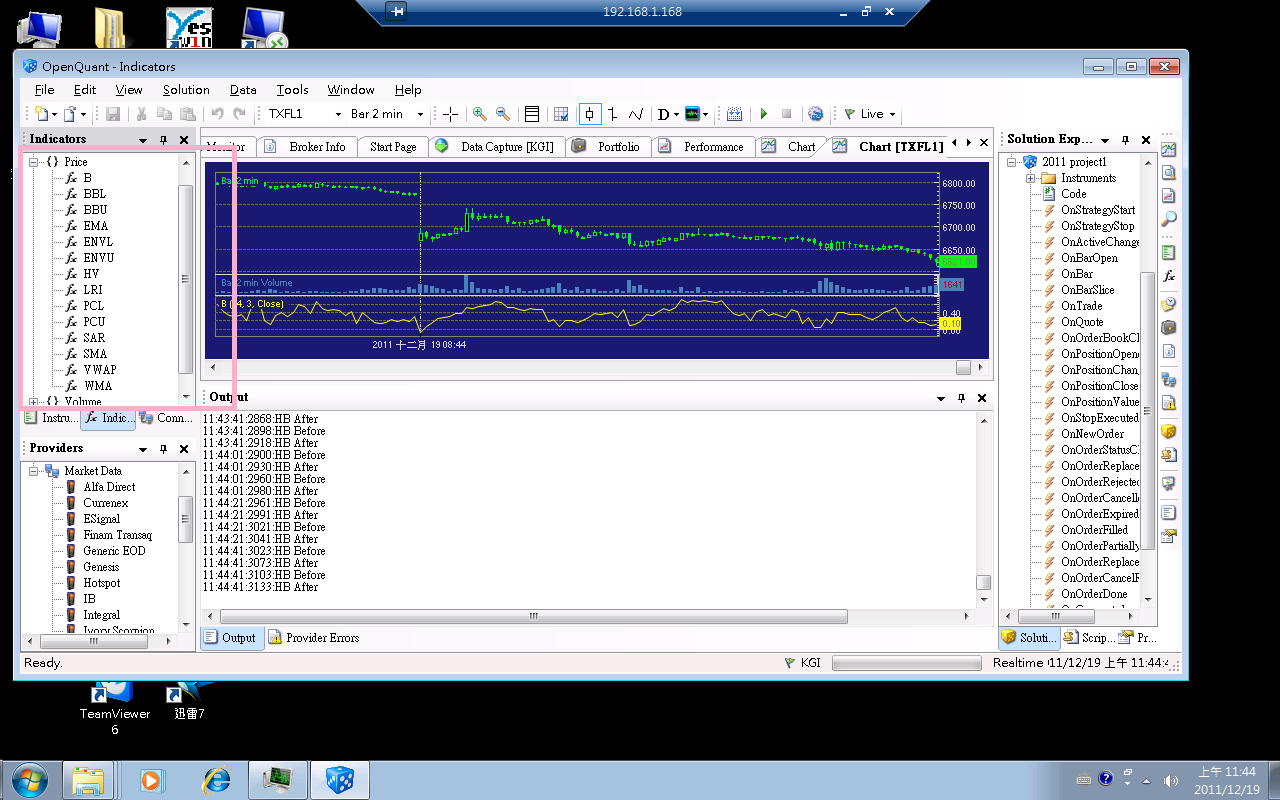Click the status bar progress bar

[x=906, y=663]
